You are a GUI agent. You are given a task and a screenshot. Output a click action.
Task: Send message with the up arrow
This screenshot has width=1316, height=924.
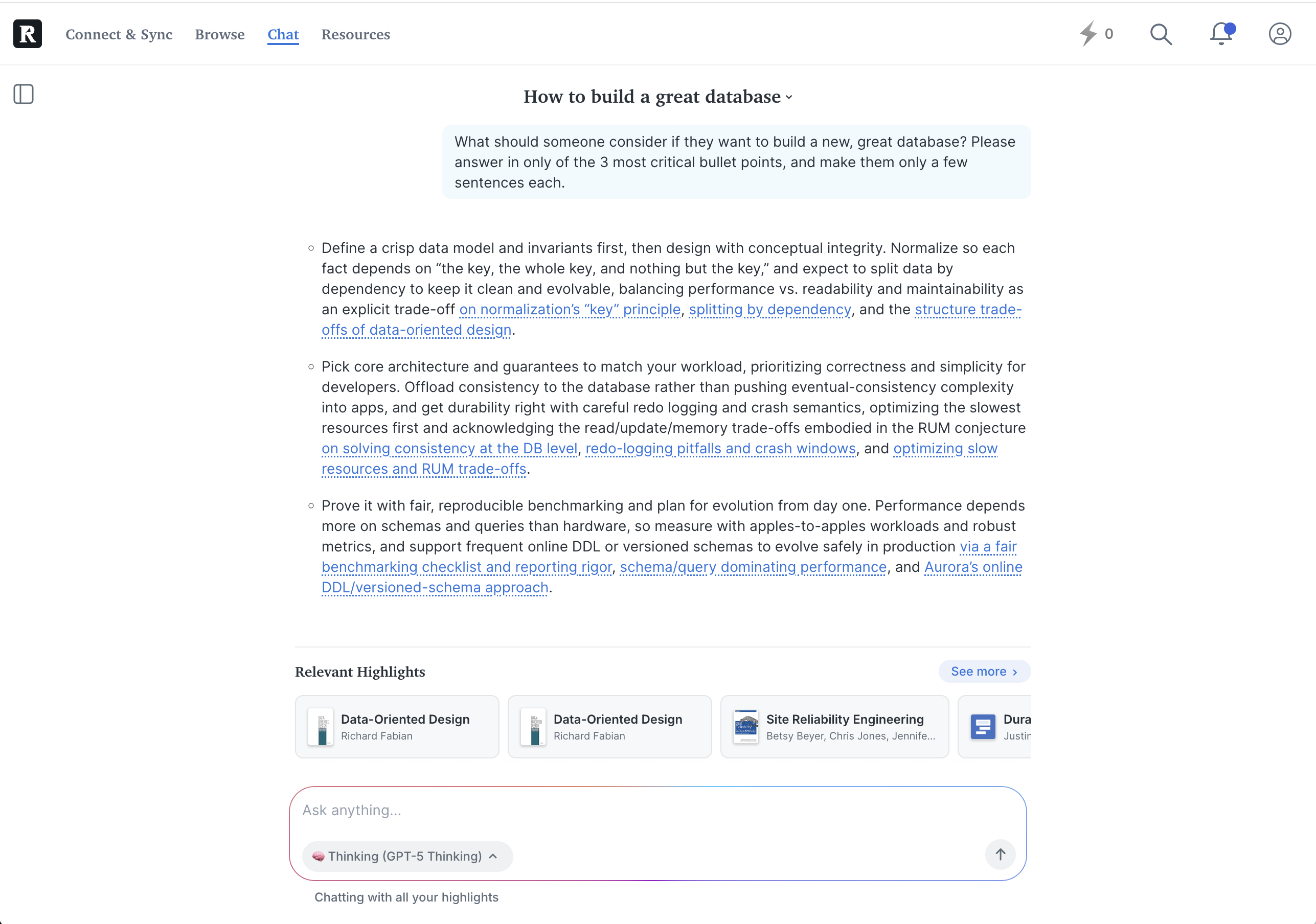point(1000,854)
